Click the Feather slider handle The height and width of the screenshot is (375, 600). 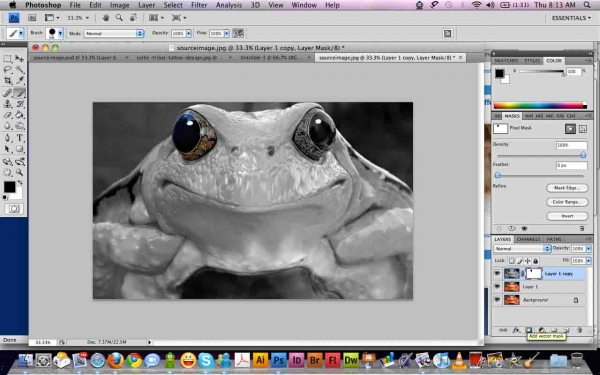click(497, 175)
